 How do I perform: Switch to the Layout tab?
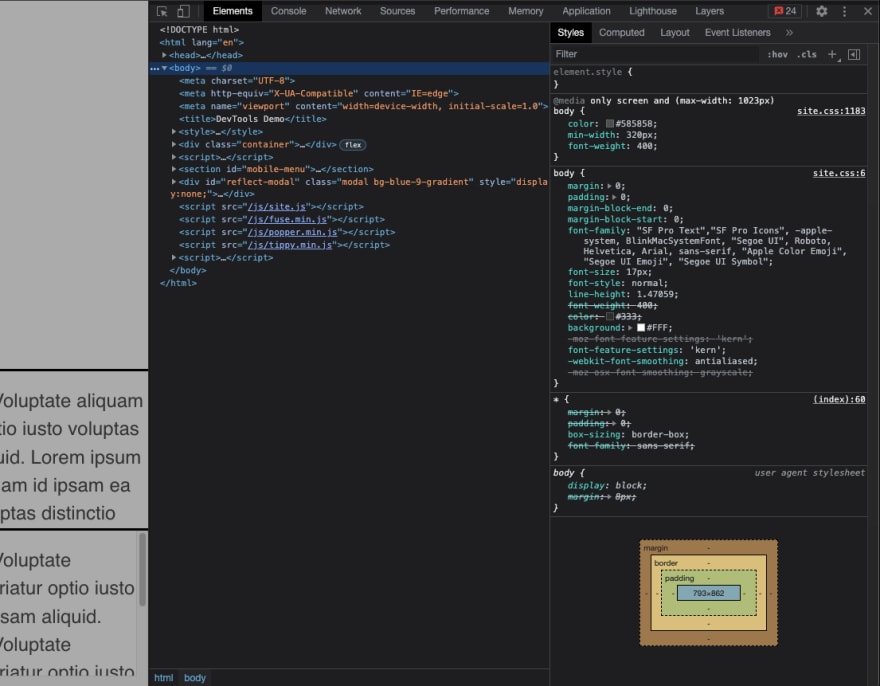tap(675, 33)
